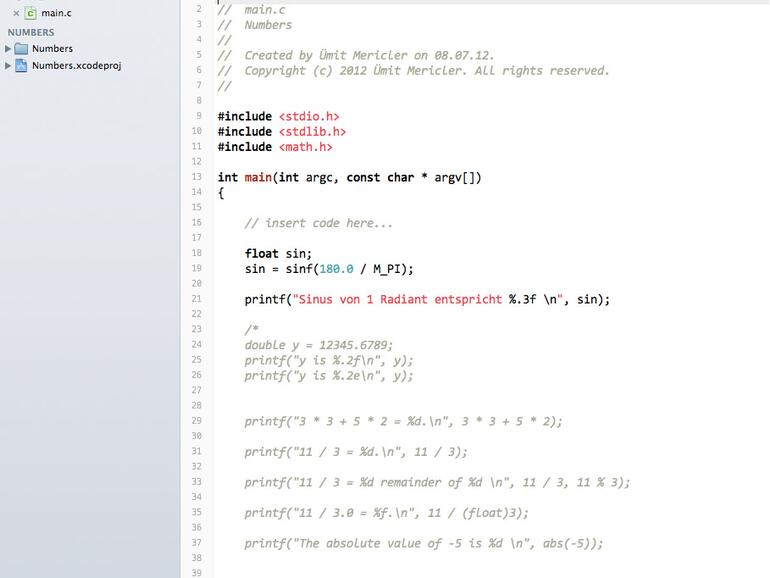Click the int main function declaration
The image size is (770, 578).
pyautogui.click(x=350, y=177)
